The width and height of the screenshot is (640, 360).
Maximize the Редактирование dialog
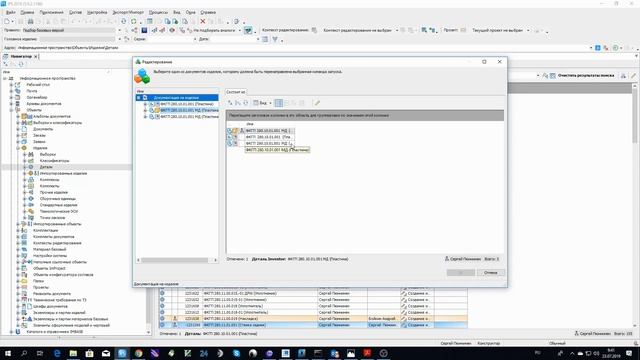484,62
